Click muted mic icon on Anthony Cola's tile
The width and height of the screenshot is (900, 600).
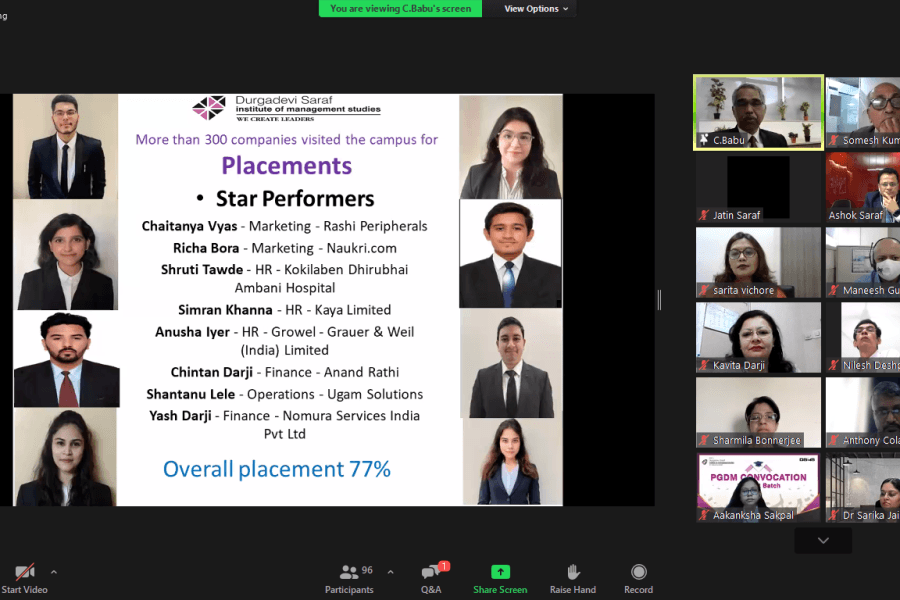coord(834,440)
